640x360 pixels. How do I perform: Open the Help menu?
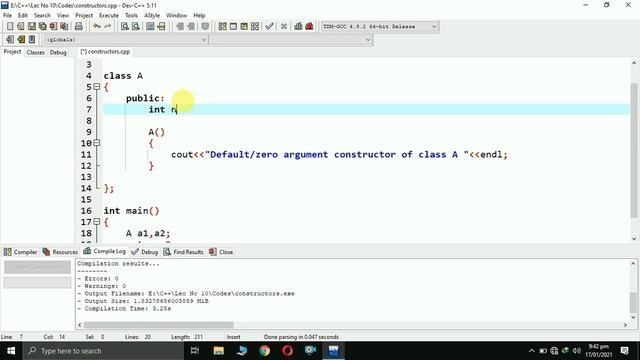[199, 16]
